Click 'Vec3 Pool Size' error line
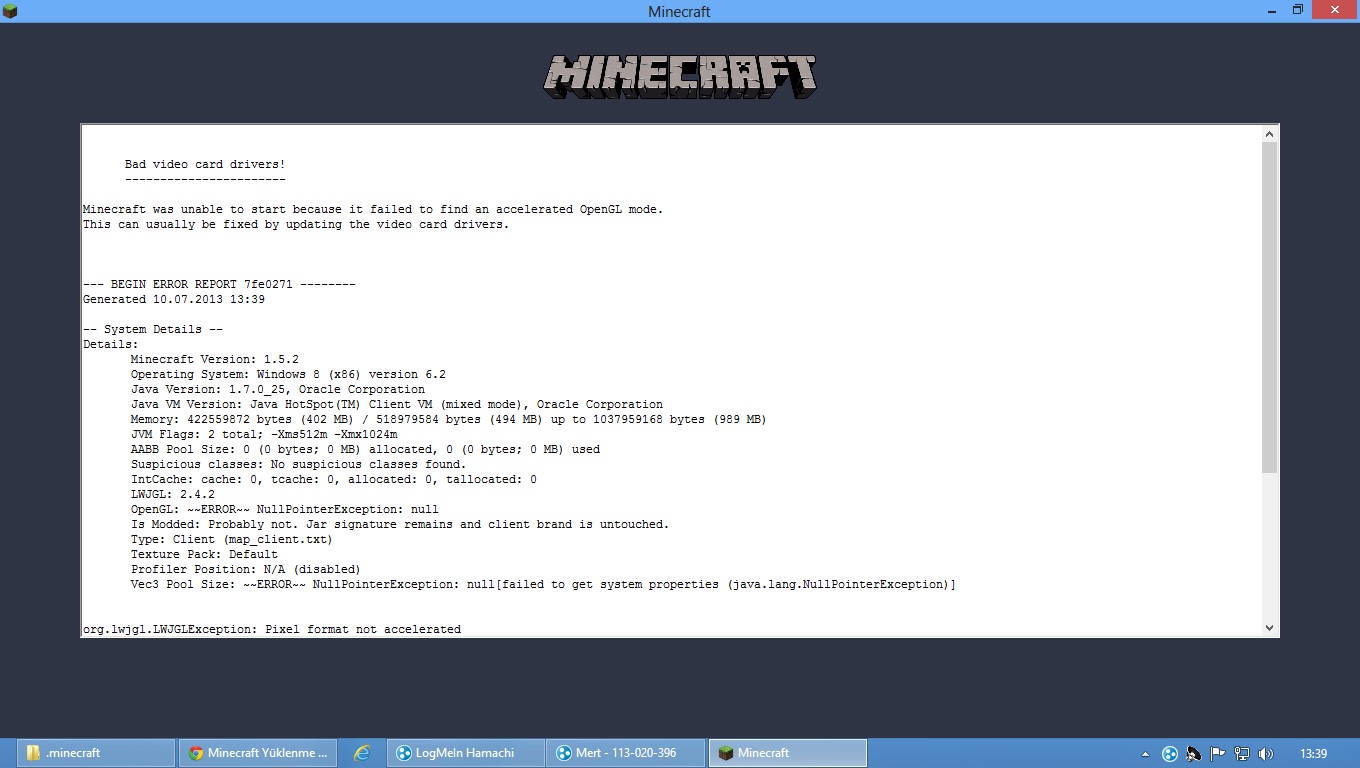Screen dimensions: 1360x768 coord(543,584)
